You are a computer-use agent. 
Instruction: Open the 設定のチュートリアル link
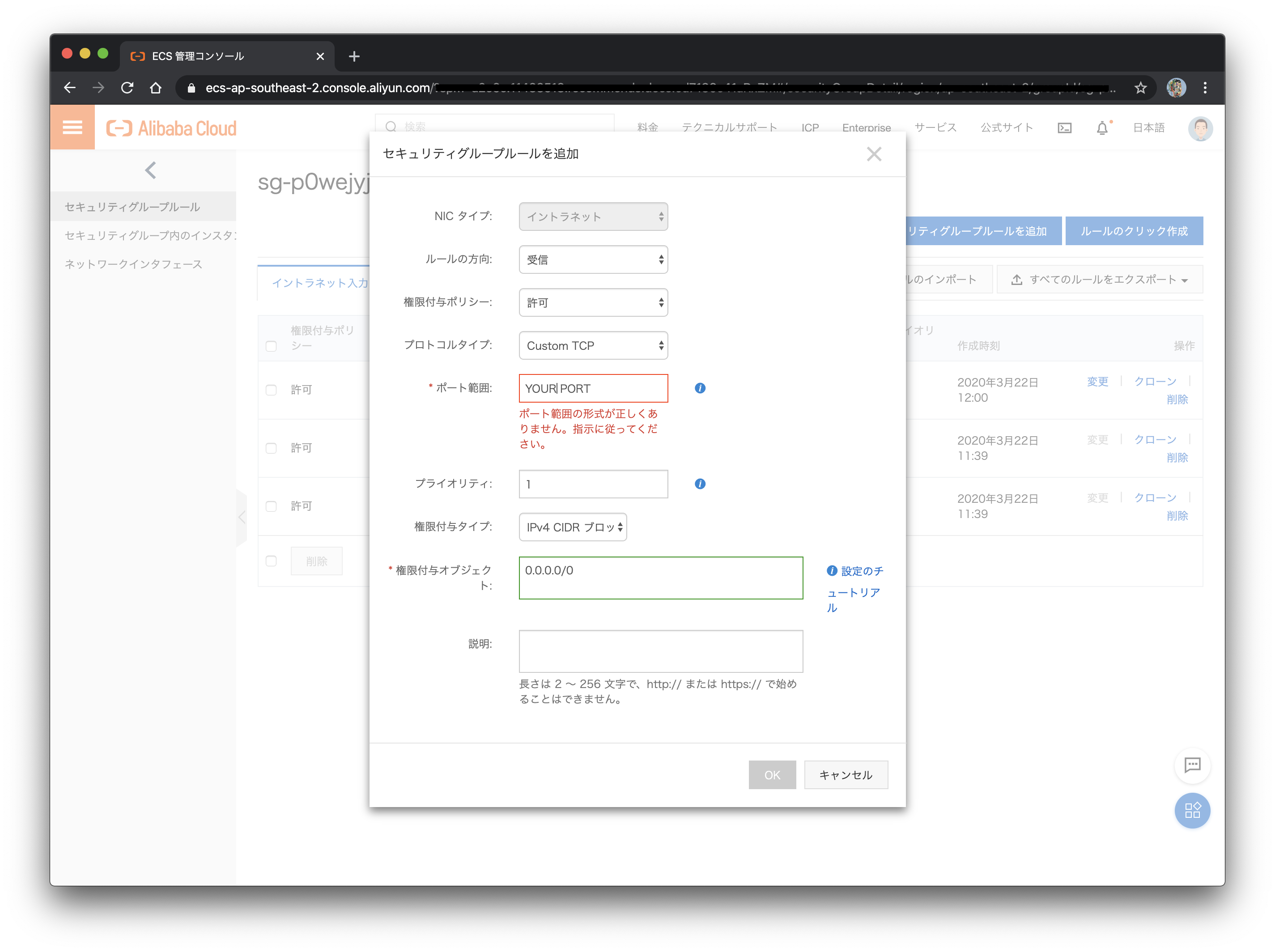tap(861, 571)
